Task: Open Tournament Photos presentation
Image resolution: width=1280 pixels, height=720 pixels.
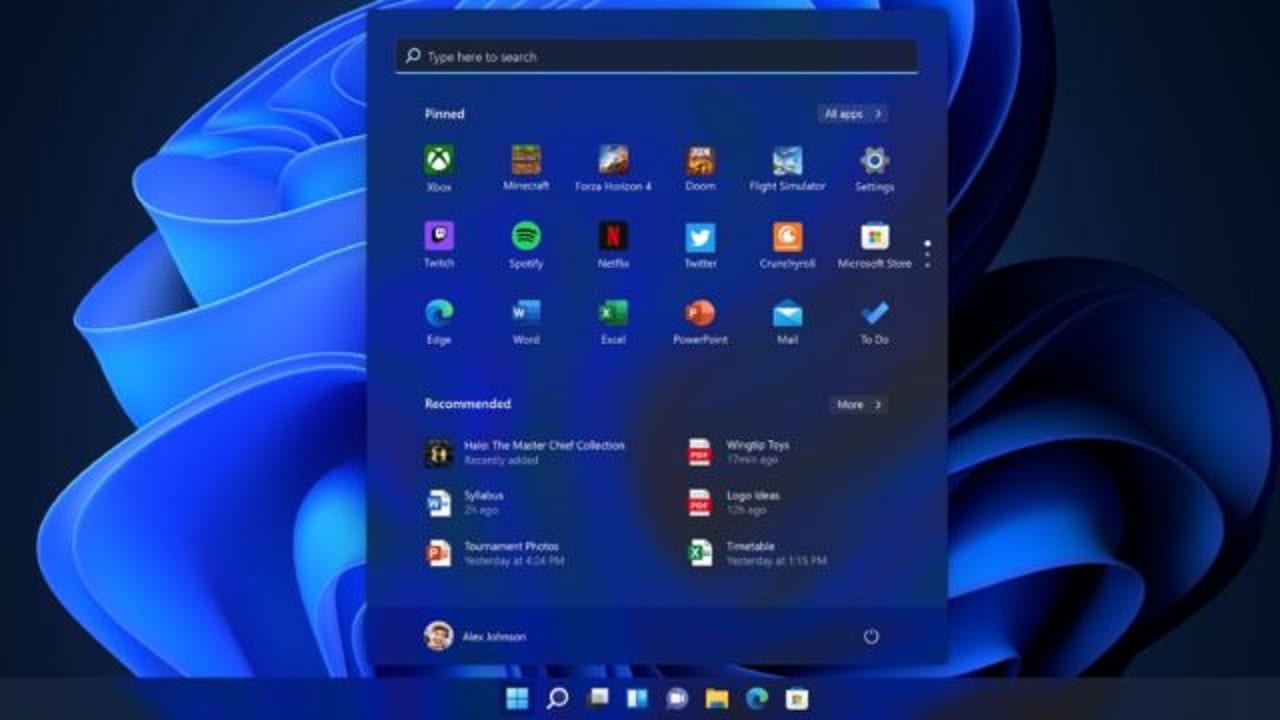Action: (x=495, y=553)
